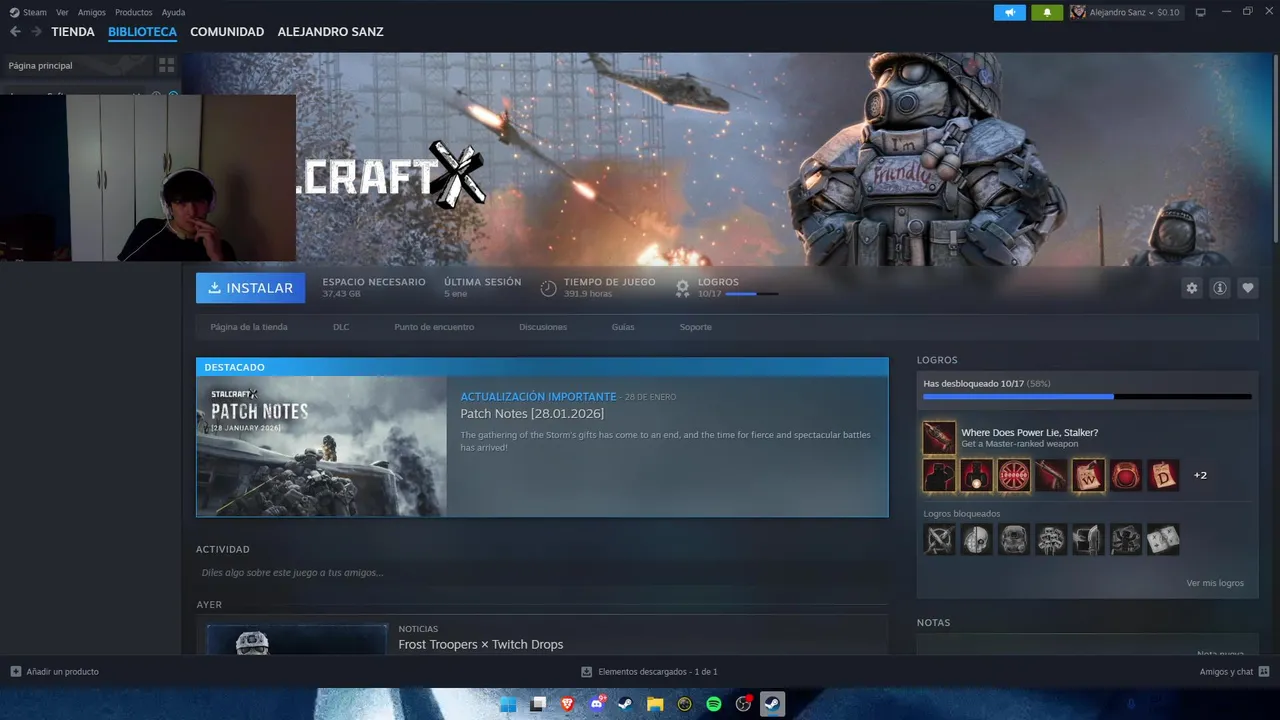Open 'Amigos y chat' panel
Screen dimensions: 1280x720
(1234, 671)
